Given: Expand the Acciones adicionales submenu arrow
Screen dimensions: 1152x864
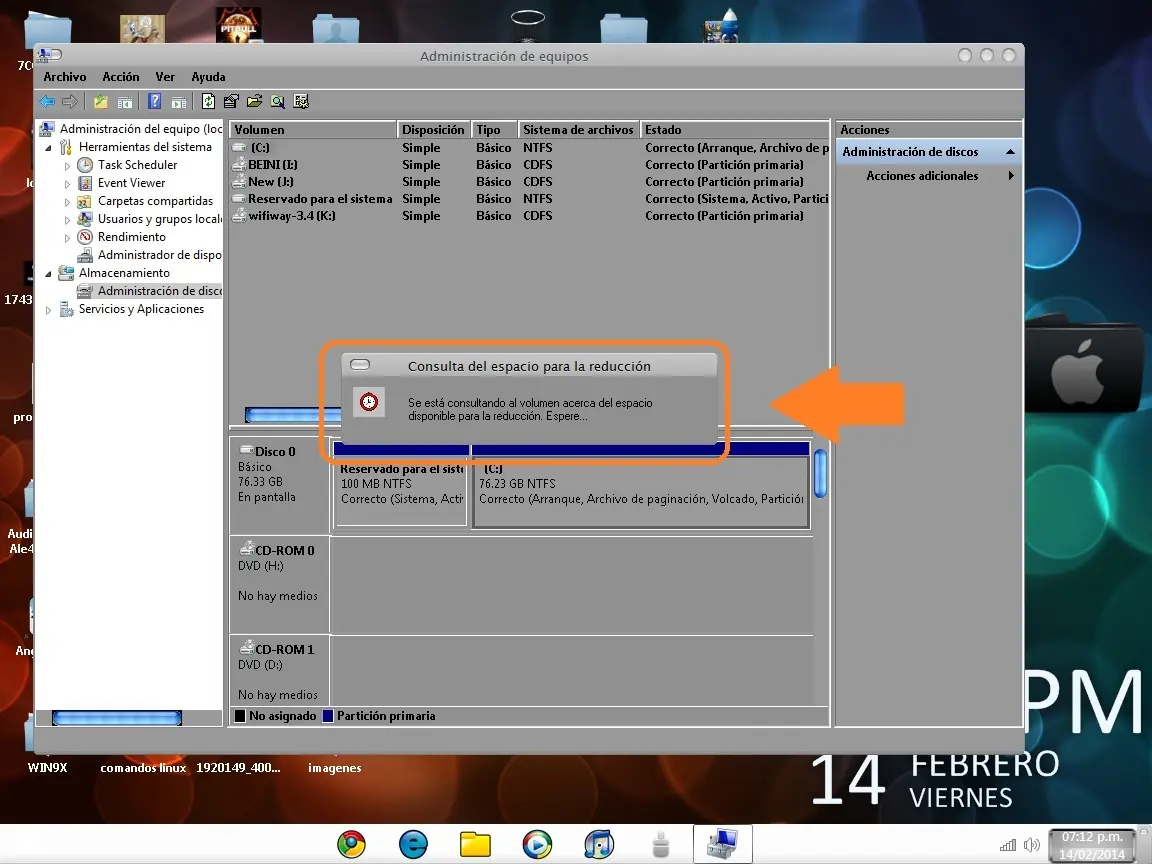Looking at the screenshot, I should 1012,176.
